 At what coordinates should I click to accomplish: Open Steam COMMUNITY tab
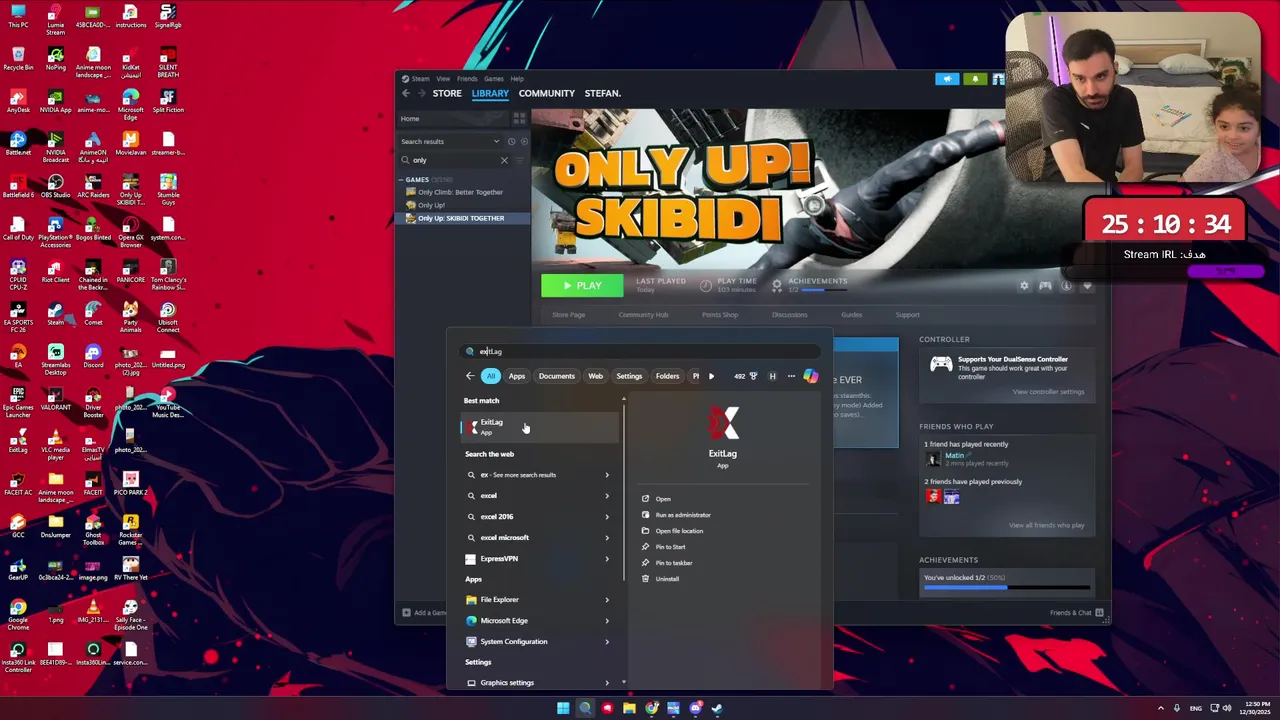[547, 93]
